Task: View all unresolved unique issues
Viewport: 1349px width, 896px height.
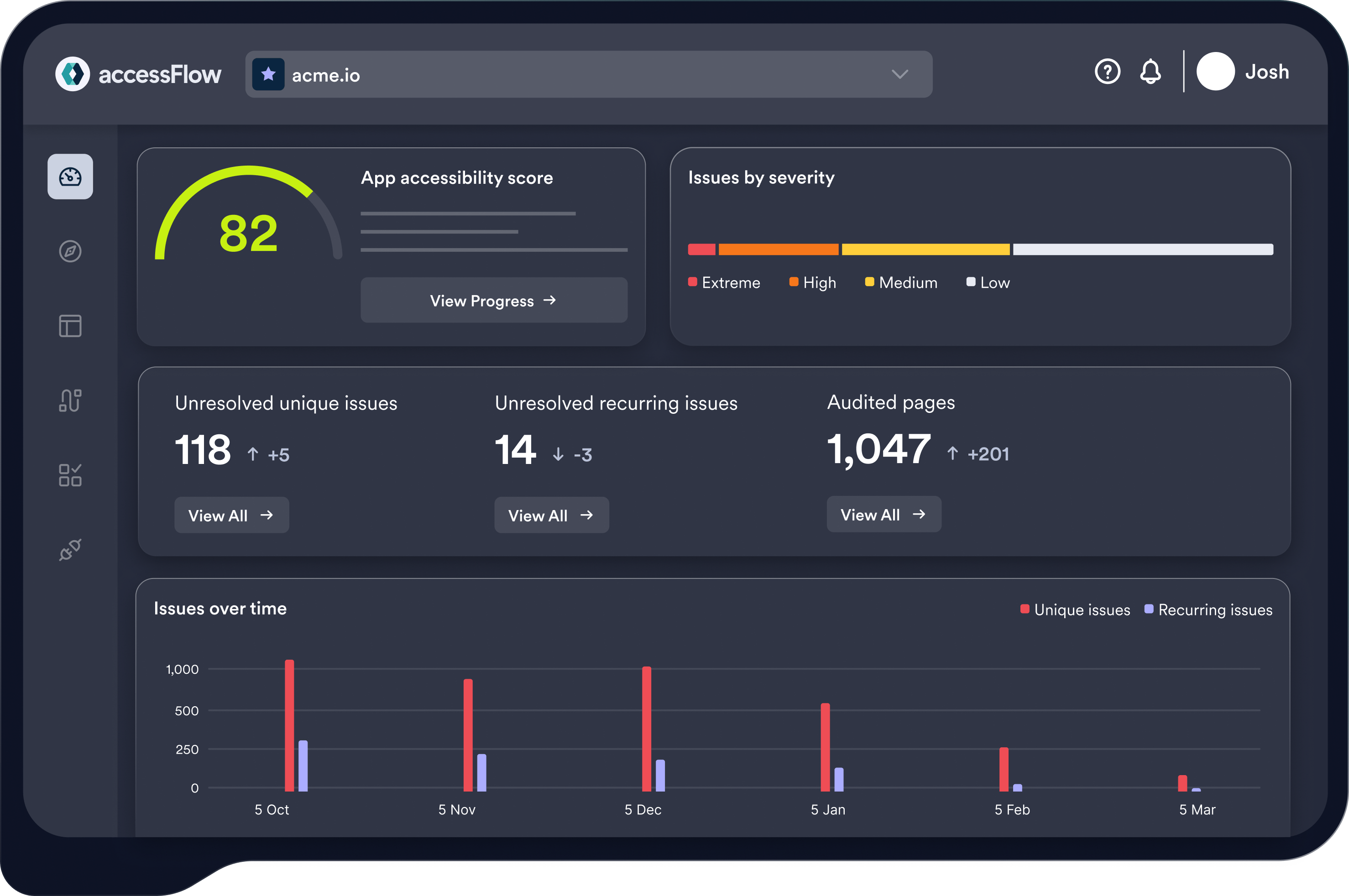Action: coord(231,516)
